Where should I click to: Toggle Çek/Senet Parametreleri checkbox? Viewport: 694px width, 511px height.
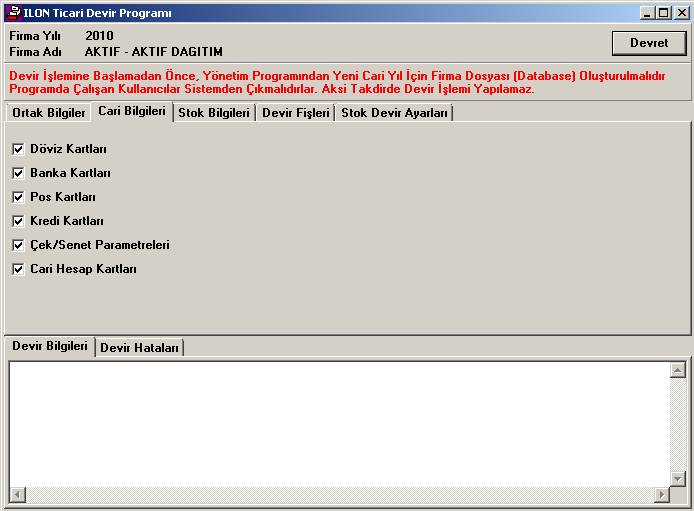18,245
